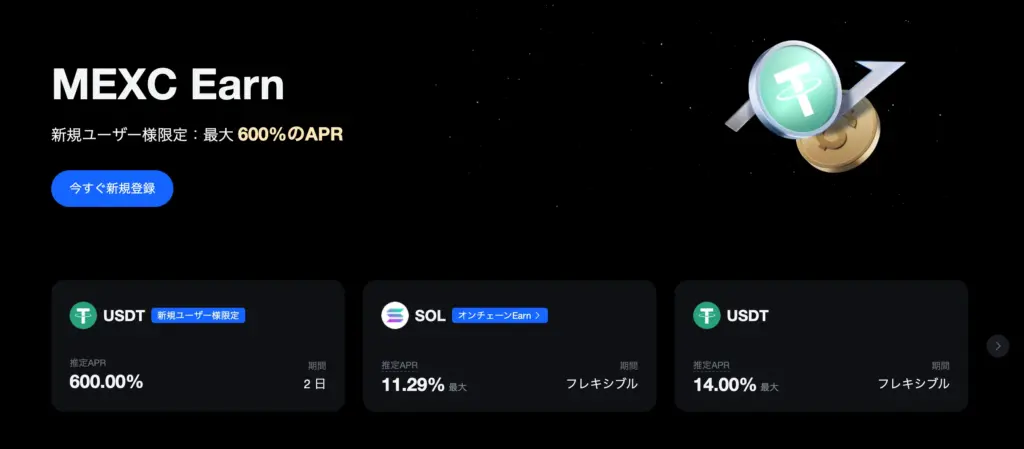Click フレキシブル period on the 14.00% card
The width and height of the screenshot is (1024, 449).
(913, 384)
